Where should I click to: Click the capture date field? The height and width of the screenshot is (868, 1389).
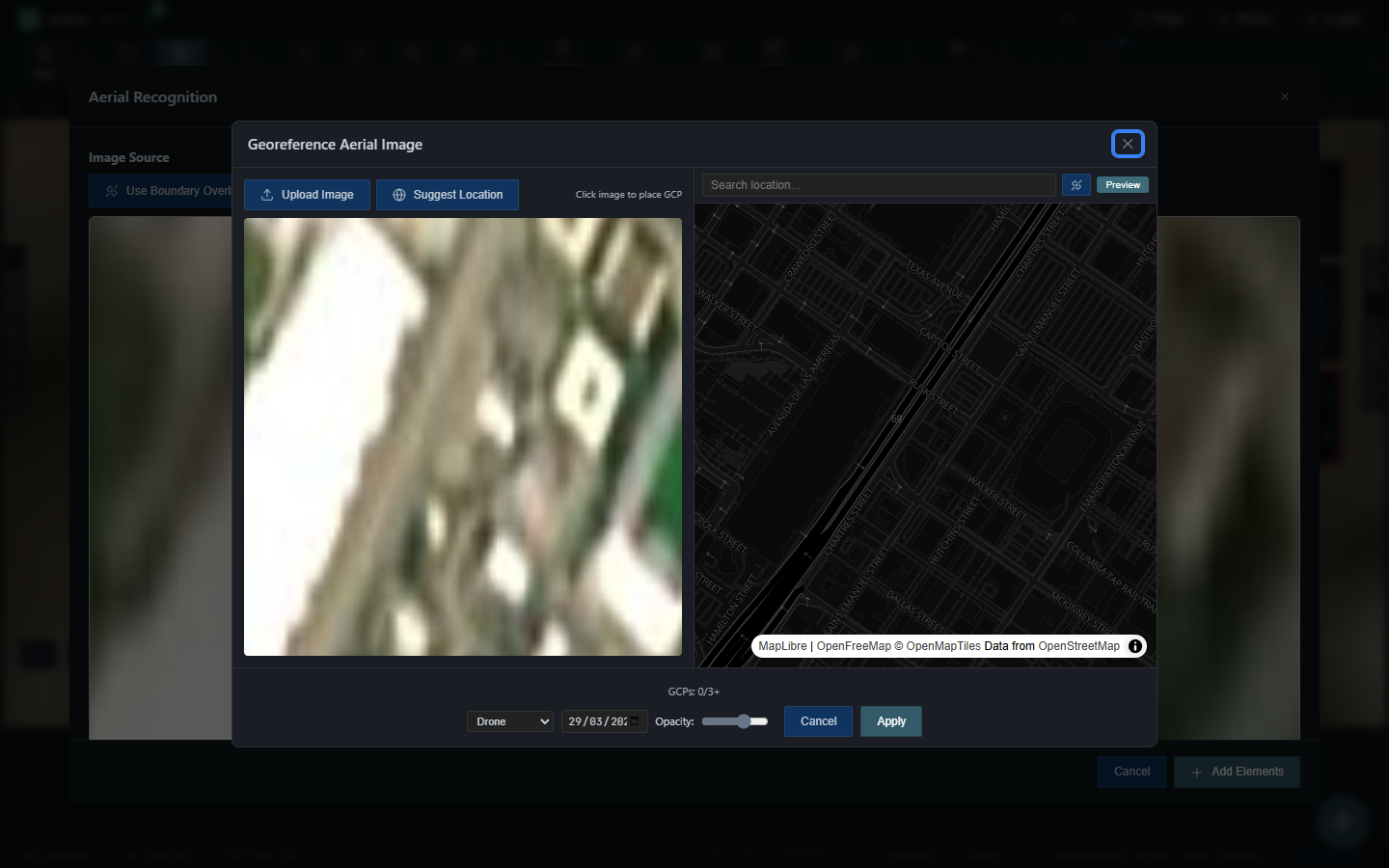coord(604,721)
